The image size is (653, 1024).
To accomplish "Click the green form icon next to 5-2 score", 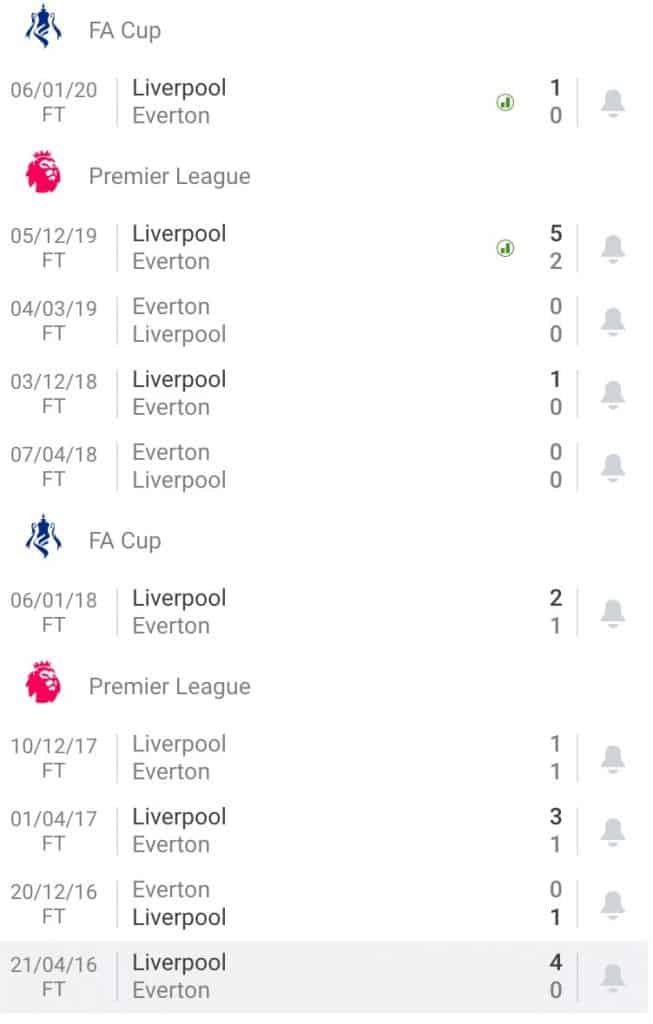I will pyautogui.click(x=506, y=247).
